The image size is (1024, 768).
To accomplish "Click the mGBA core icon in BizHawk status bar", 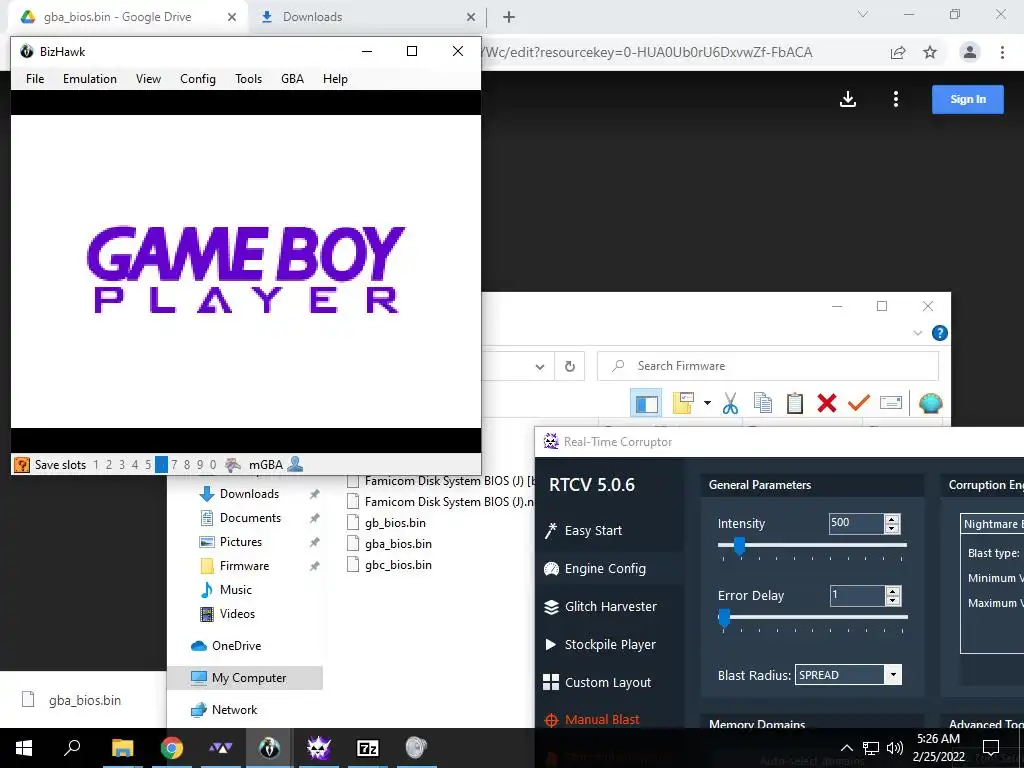I will pos(232,465).
